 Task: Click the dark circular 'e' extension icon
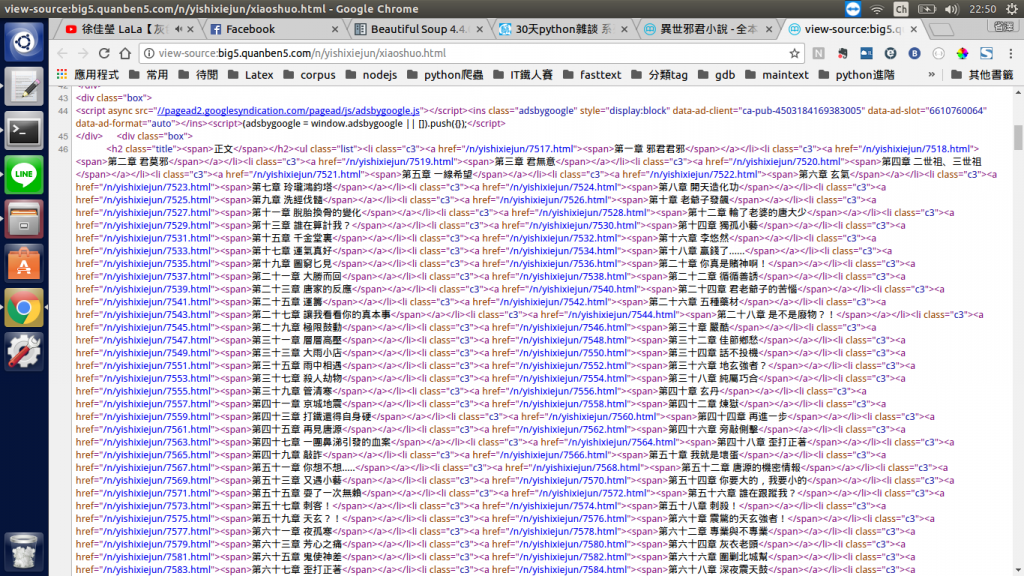[x=890, y=54]
